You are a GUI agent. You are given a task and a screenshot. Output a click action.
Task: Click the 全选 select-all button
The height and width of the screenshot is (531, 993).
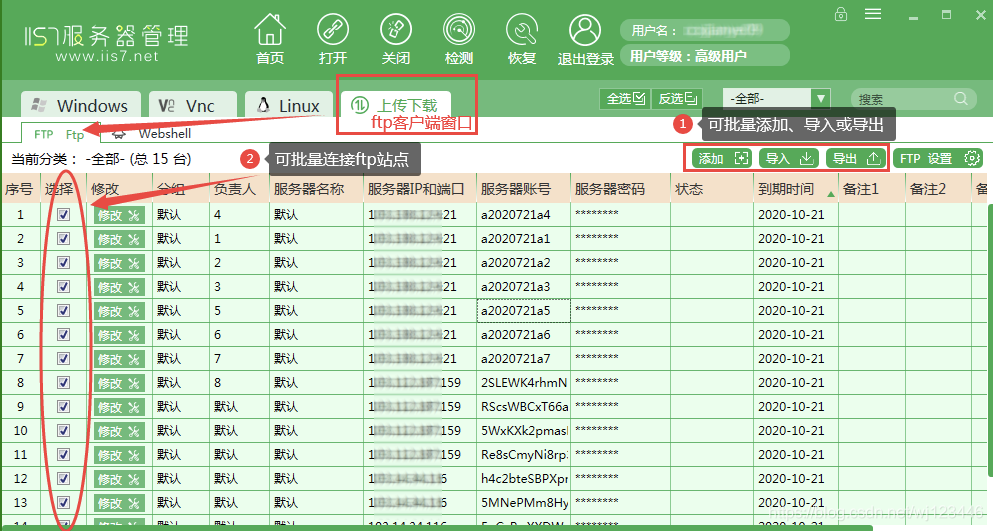[625, 98]
